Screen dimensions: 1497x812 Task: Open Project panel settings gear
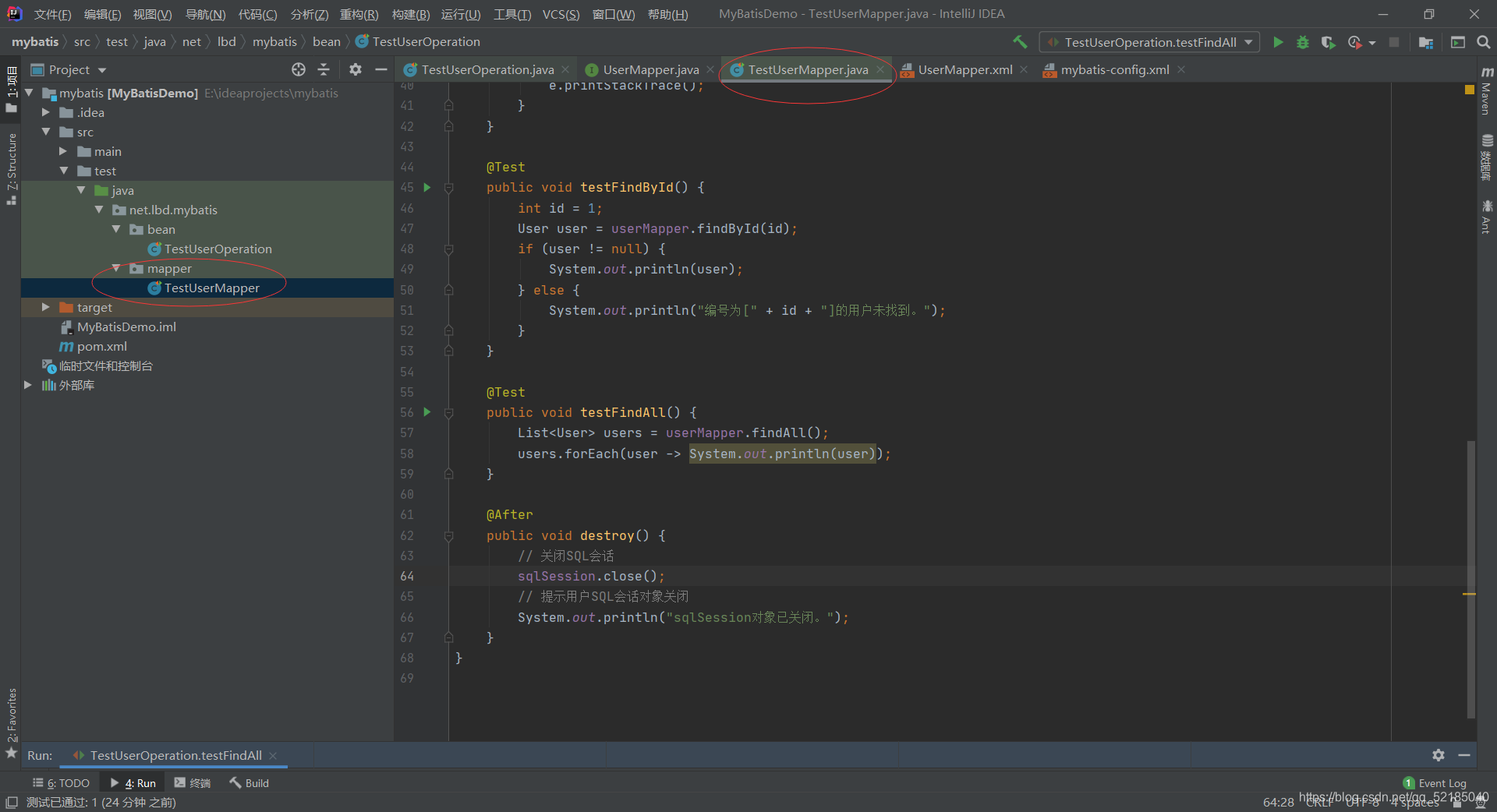356,69
